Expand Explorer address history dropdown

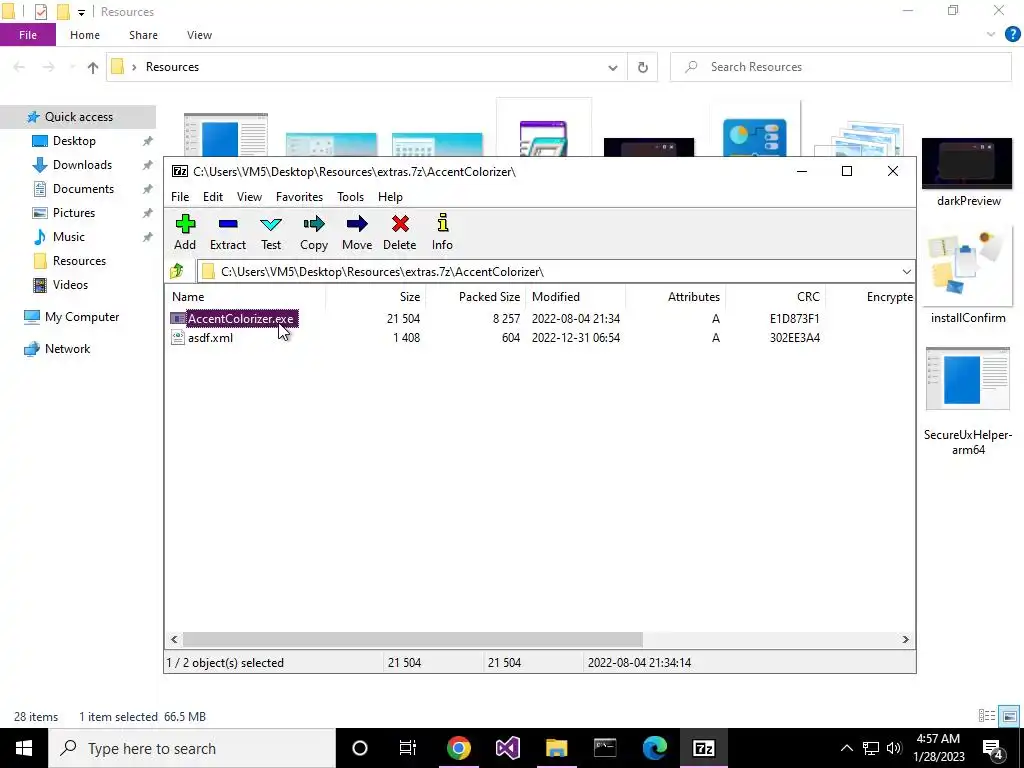tap(613, 67)
